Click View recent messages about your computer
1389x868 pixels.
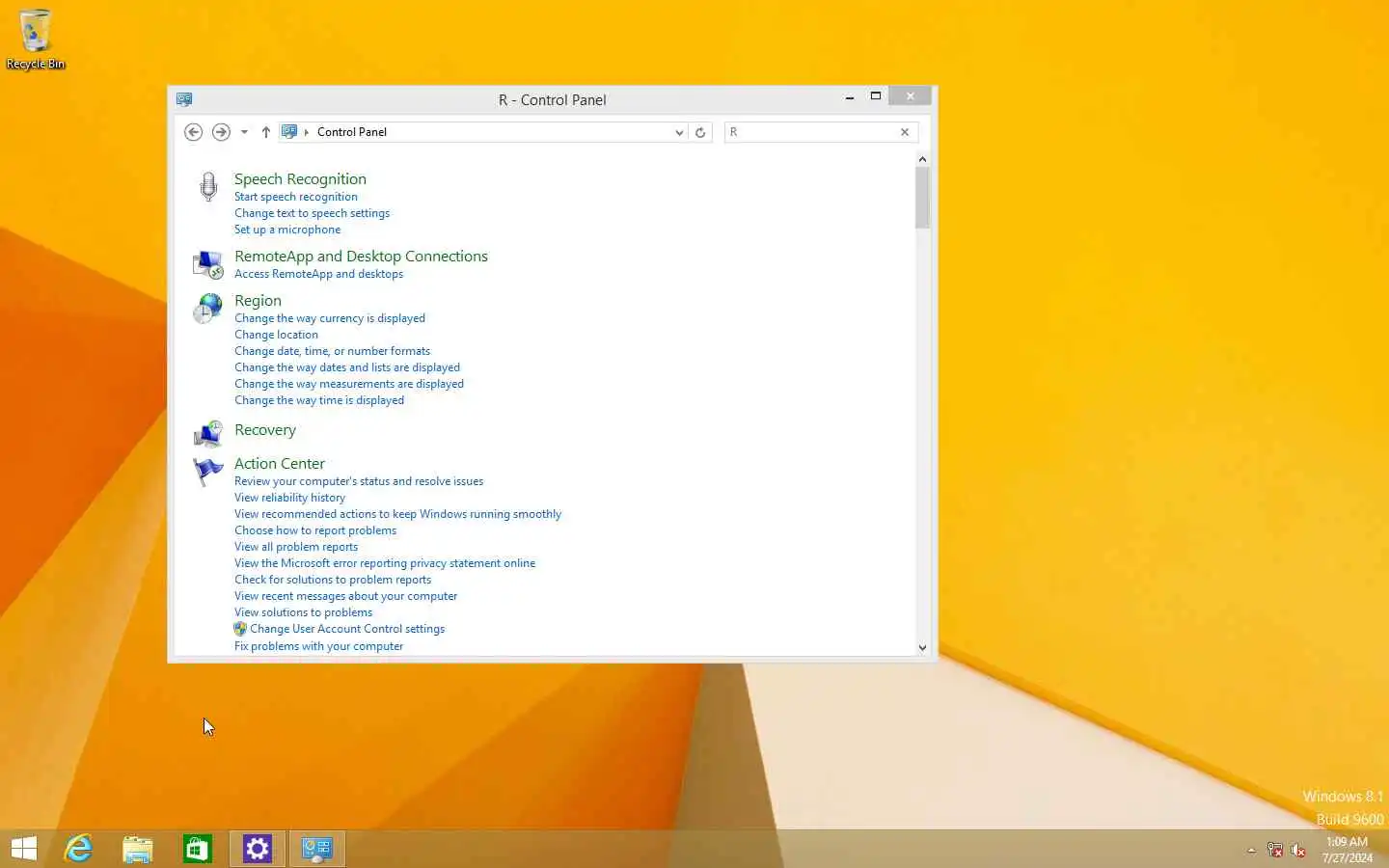tap(345, 596)
